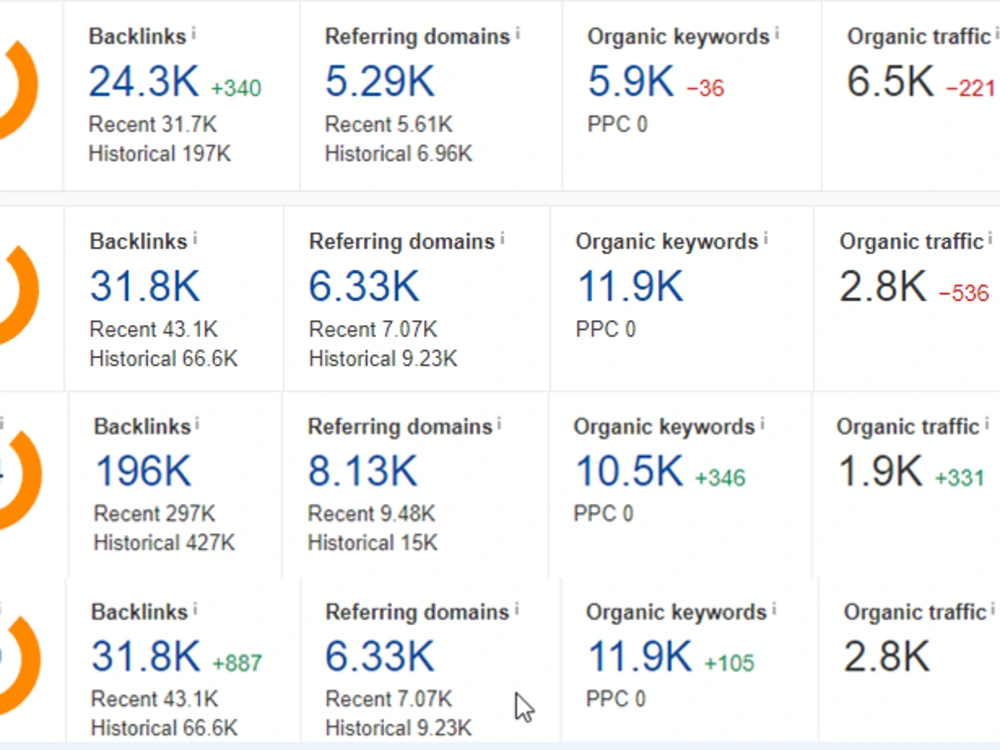Click info icon beside first row Organic keywords
The height and width of the screenshot is (750, 1000).
[777, 33]
